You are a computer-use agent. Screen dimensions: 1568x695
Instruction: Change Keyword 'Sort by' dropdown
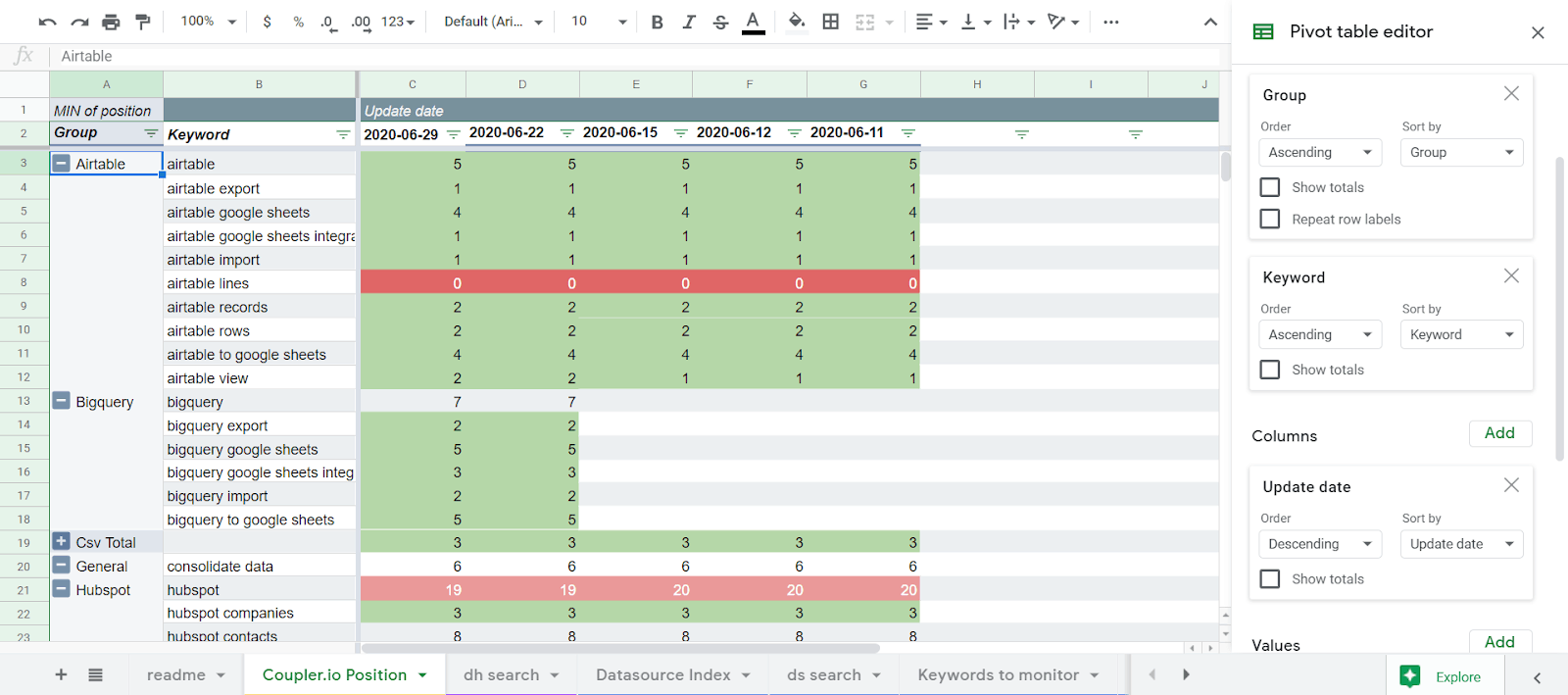tap(1461, 334)
